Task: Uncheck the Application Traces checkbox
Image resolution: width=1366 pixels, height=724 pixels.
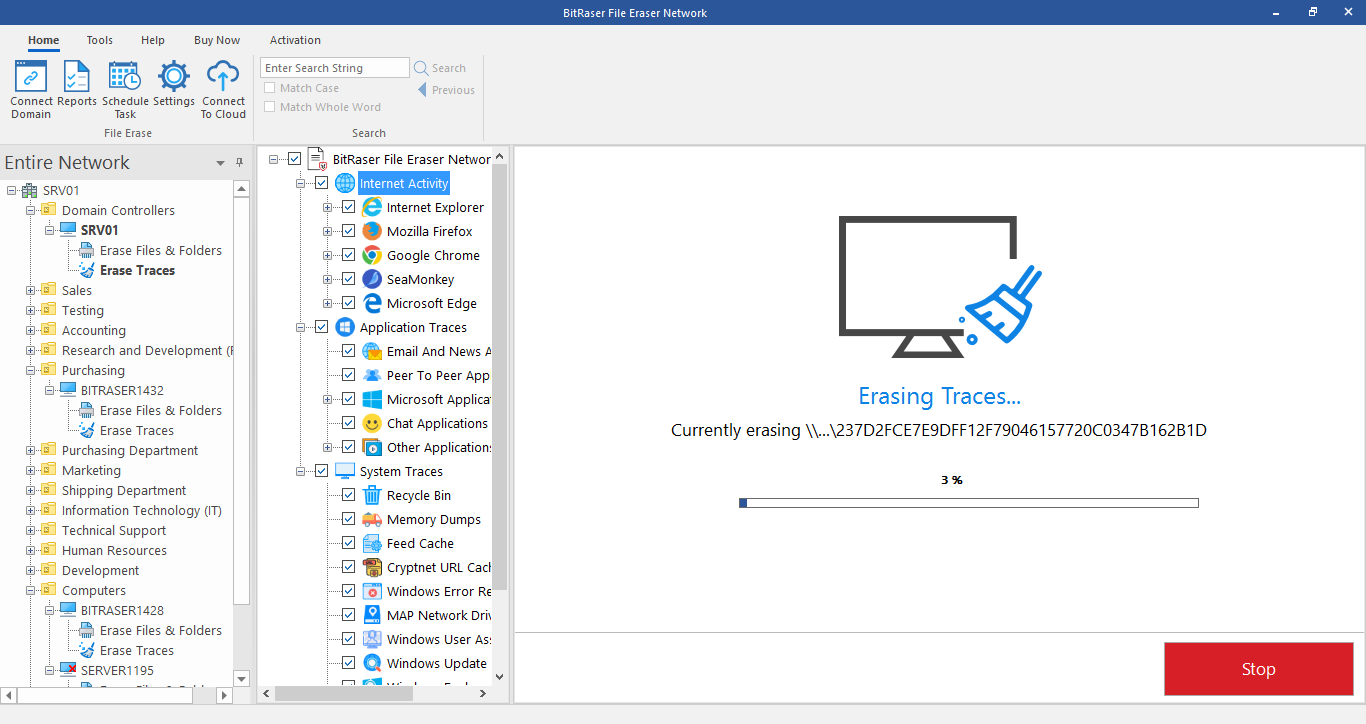Action: click(x=321, y=327)
